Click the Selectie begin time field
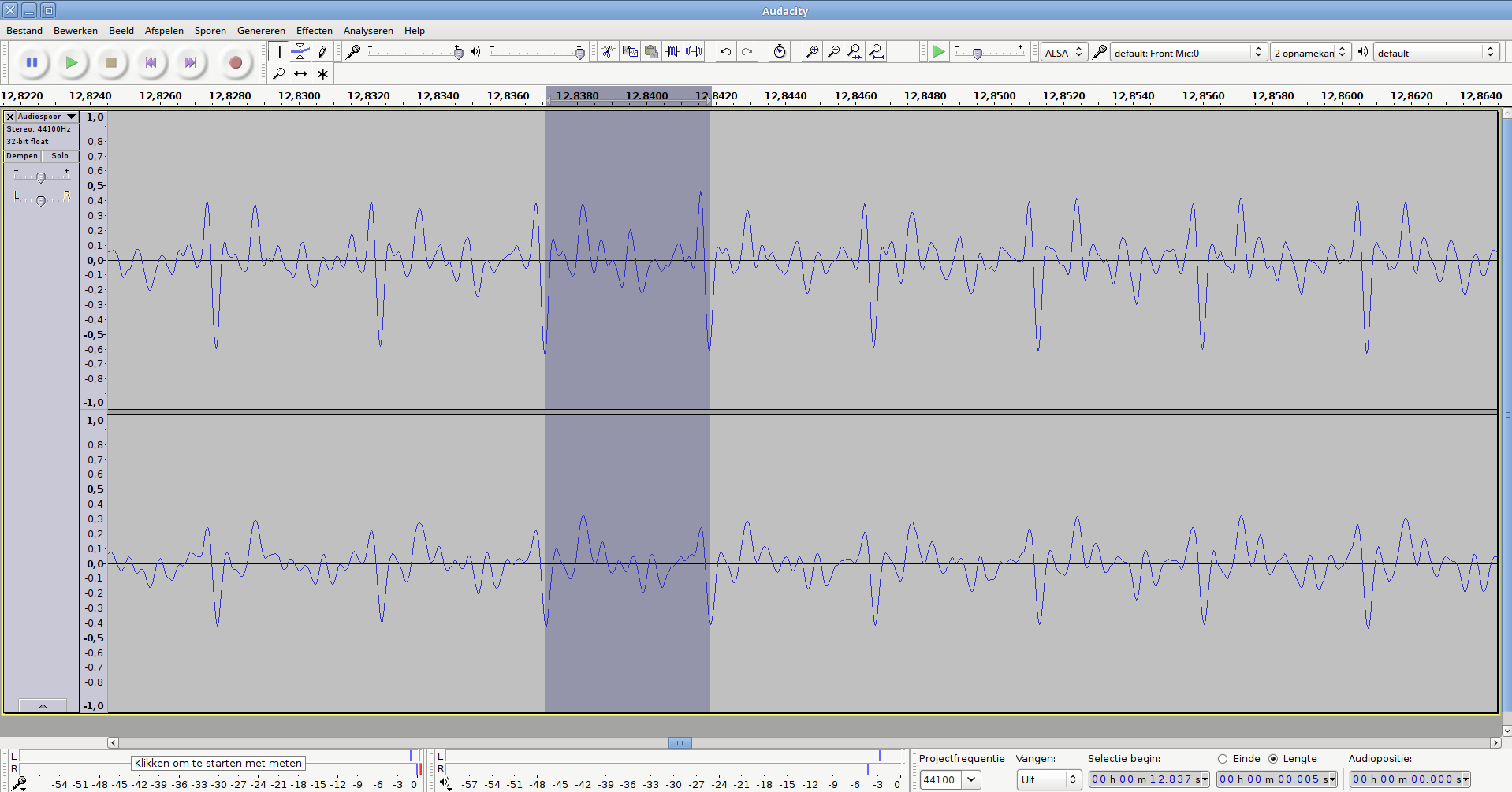The height and width of the screenshot is (792, 1512). (1148, 779)
